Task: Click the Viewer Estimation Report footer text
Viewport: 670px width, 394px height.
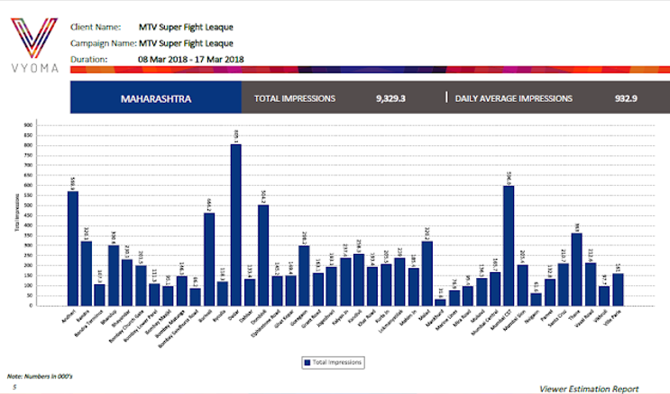Action: pyautogui.click(x=589, y=389)
